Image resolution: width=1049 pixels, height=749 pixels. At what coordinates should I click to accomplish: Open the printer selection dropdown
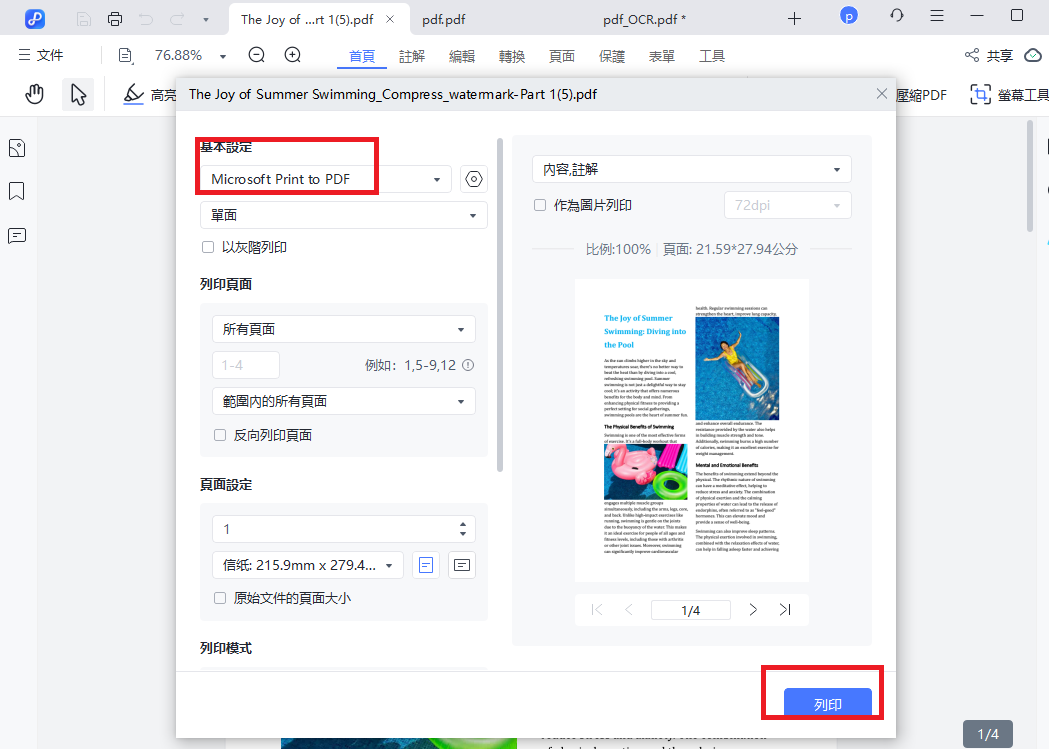[x=437, y=179]
